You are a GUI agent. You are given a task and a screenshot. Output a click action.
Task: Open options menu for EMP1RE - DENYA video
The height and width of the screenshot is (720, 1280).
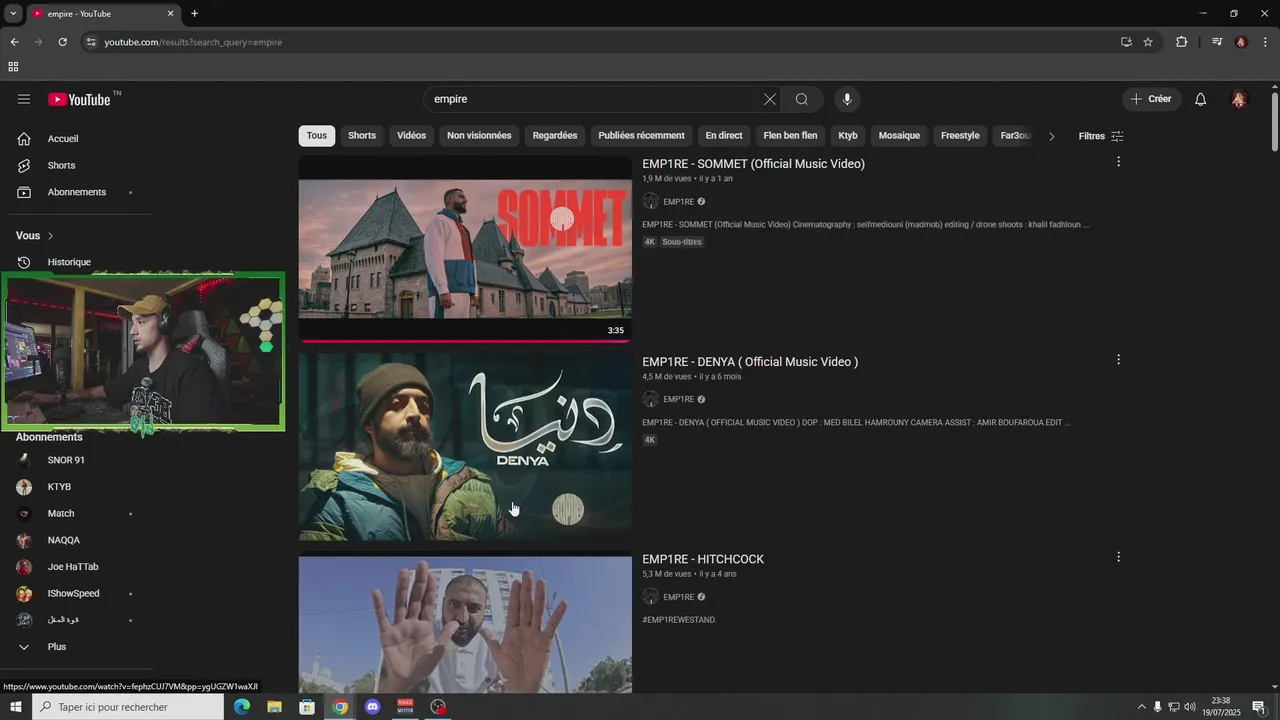click(1118, 359)
